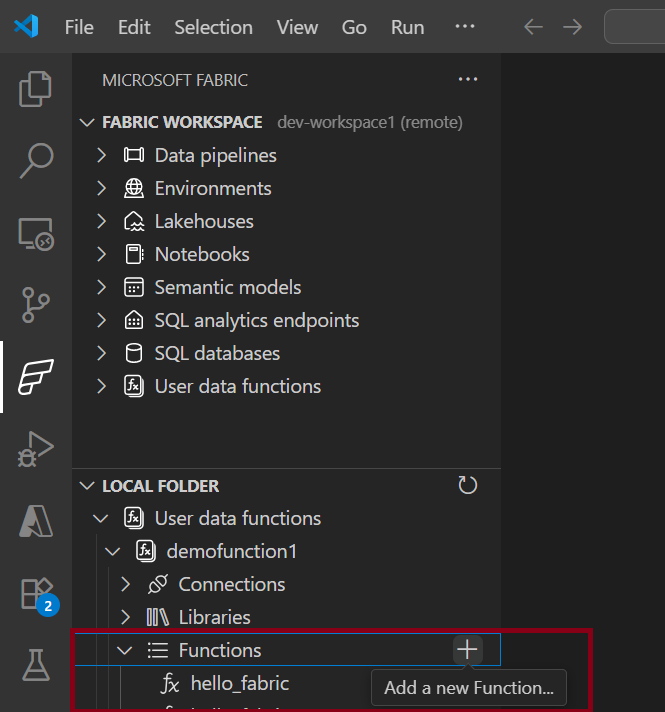Click the Connections plug icon
The width and height of the screenshot is (665, 712).
pyautogui.click(x=158, y=584)
